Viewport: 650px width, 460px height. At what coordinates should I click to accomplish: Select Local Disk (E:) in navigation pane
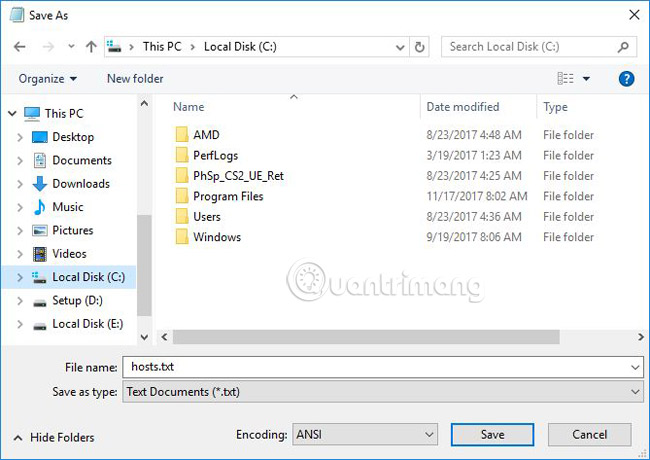click(87, 324)
